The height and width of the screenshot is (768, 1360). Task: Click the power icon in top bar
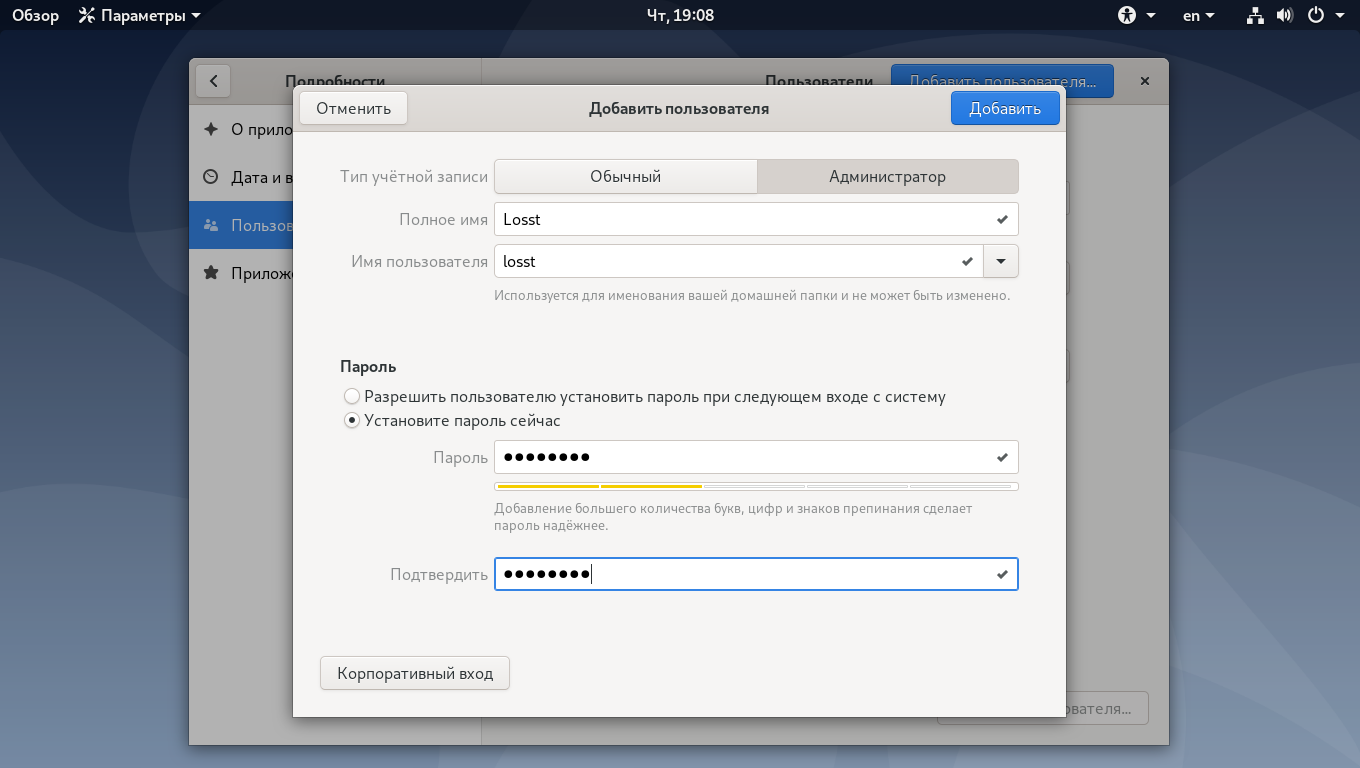tap(1316, 15)
